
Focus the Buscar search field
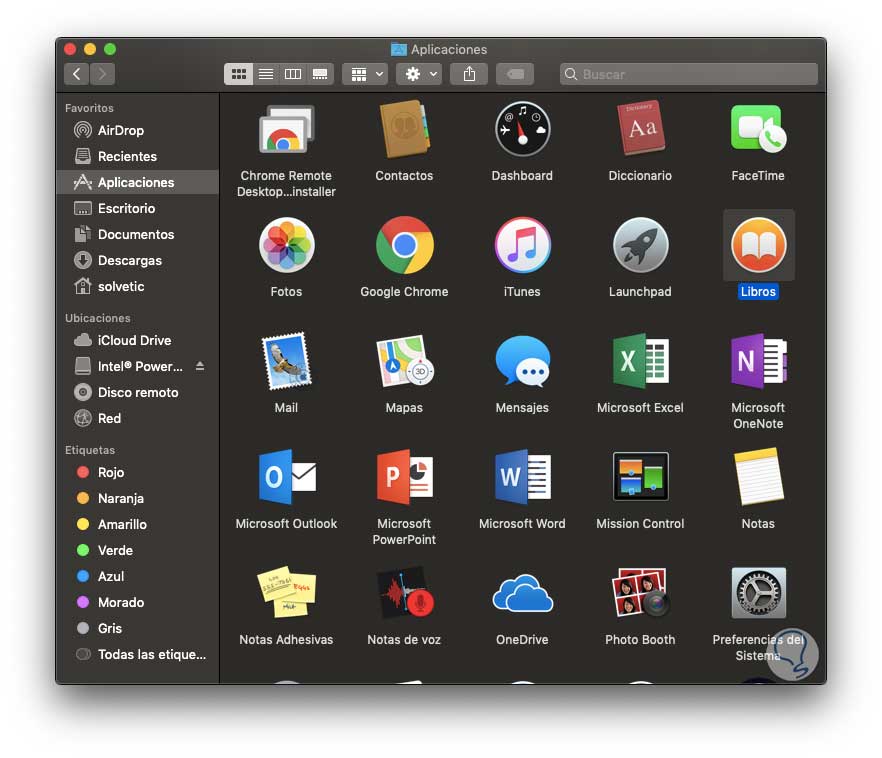point(688,74)
